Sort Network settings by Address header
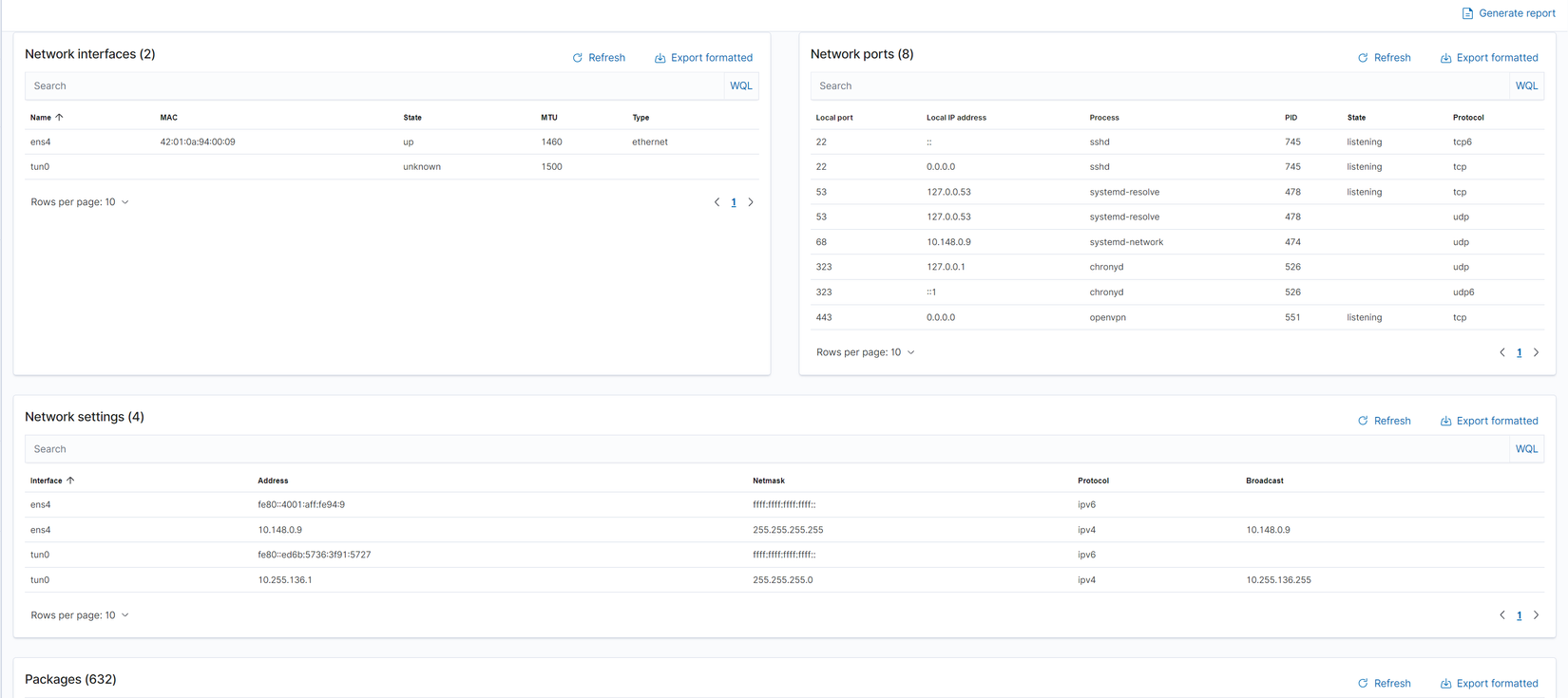This screenshot has height=698, width=1568. click(x=273, y=481)
